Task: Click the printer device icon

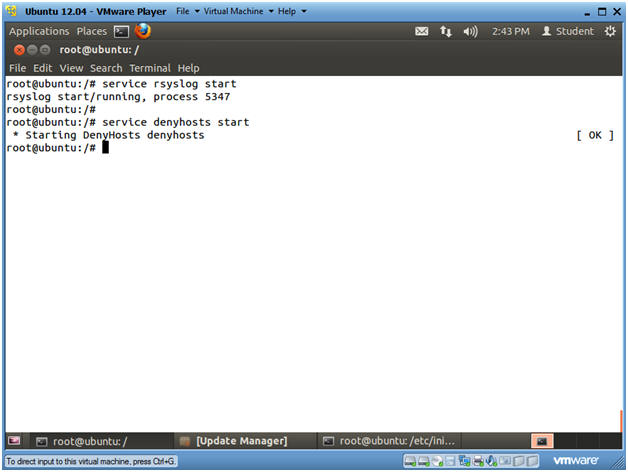Action: [478, 462]
